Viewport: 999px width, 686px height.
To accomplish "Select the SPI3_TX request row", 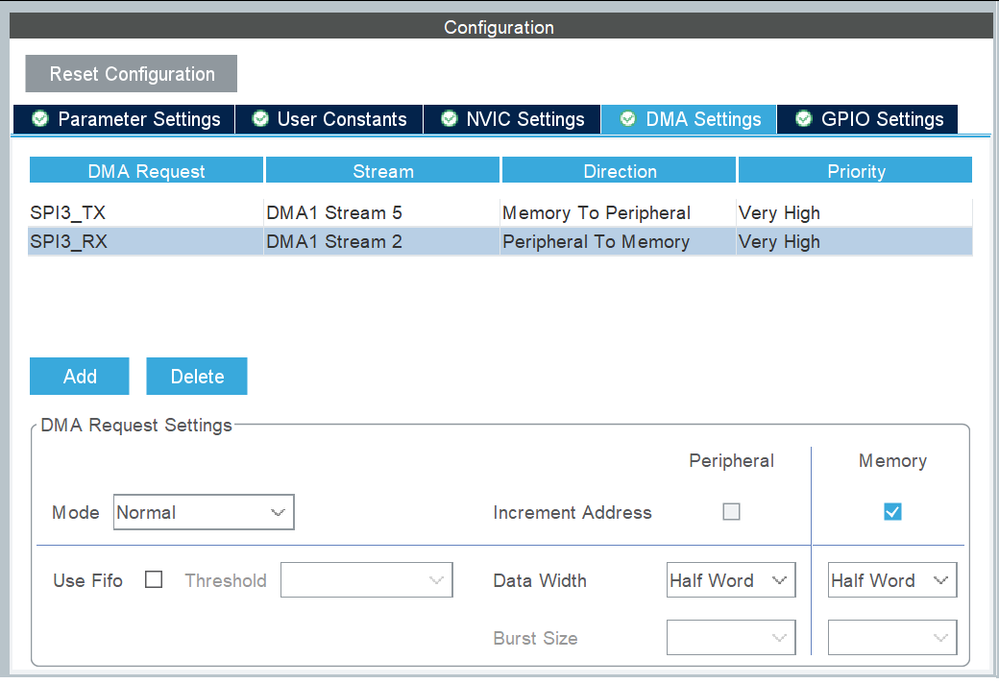I will pos(500,213).
